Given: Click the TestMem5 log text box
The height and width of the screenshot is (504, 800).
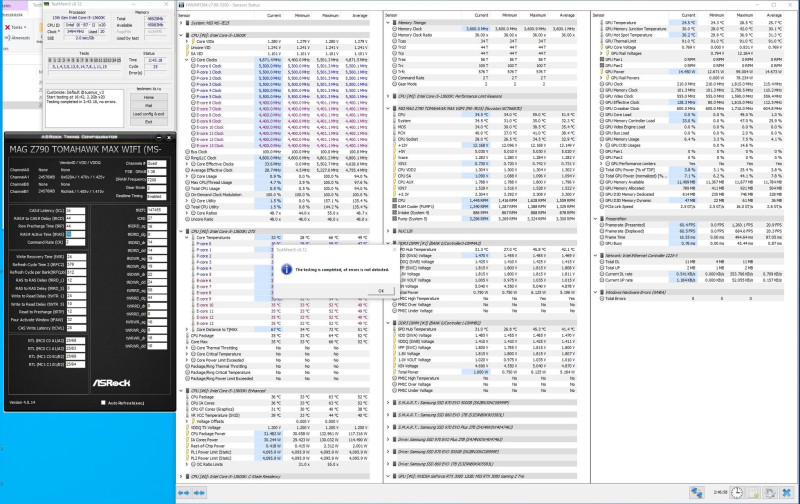Looking at the screenshot, I should pyautogui.click(x=84, y=108).
